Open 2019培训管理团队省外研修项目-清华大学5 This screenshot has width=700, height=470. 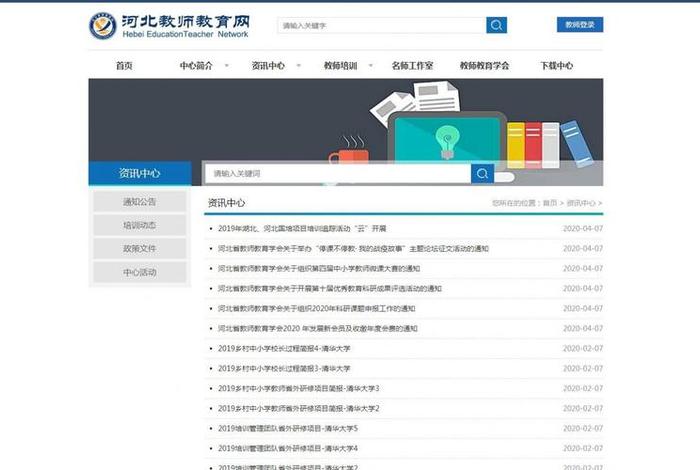tap(288, 428)
